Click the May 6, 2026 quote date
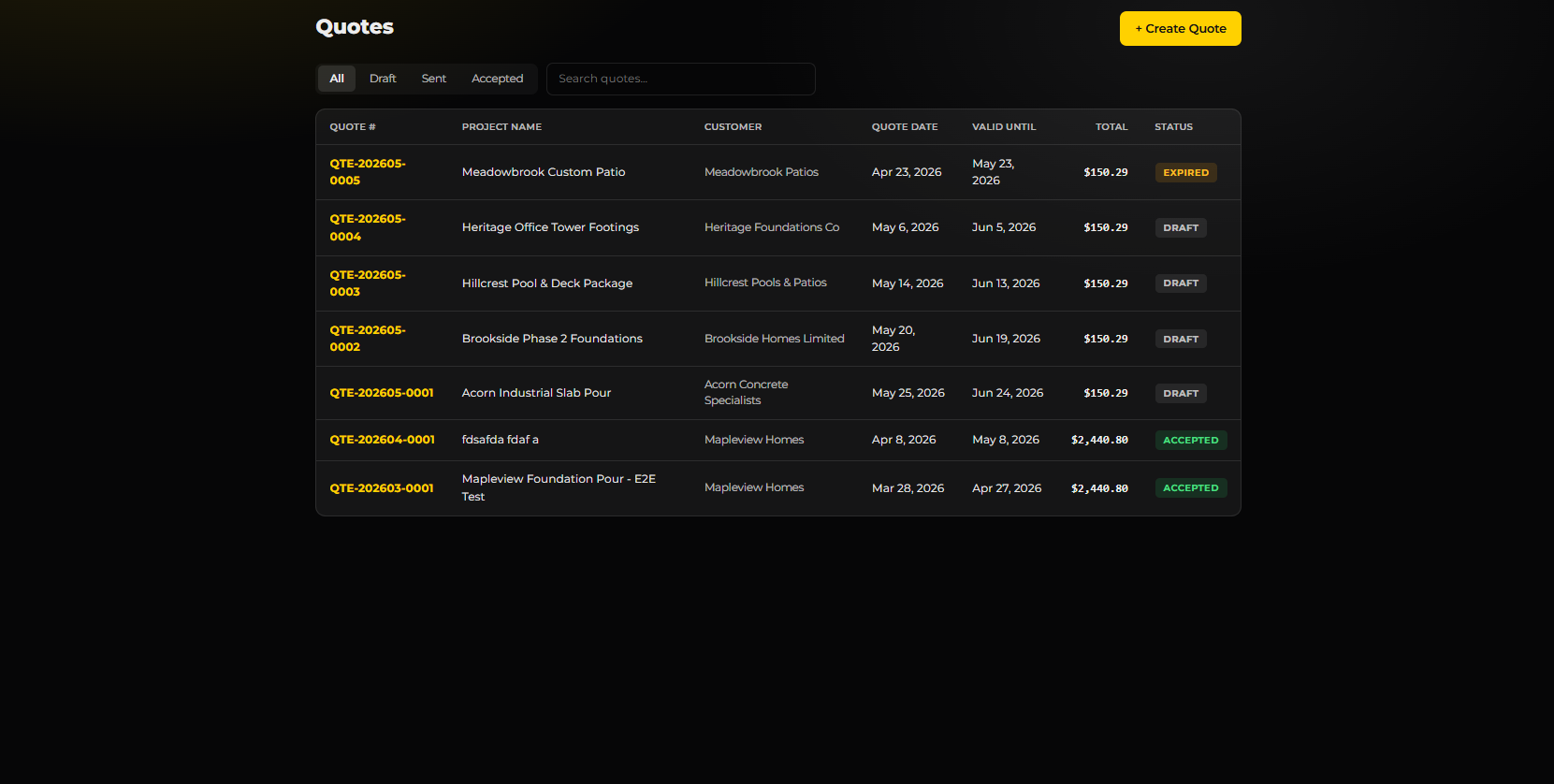Image resolution: width=1554 pixels, height=784 pixels. (x=906, y=227)
